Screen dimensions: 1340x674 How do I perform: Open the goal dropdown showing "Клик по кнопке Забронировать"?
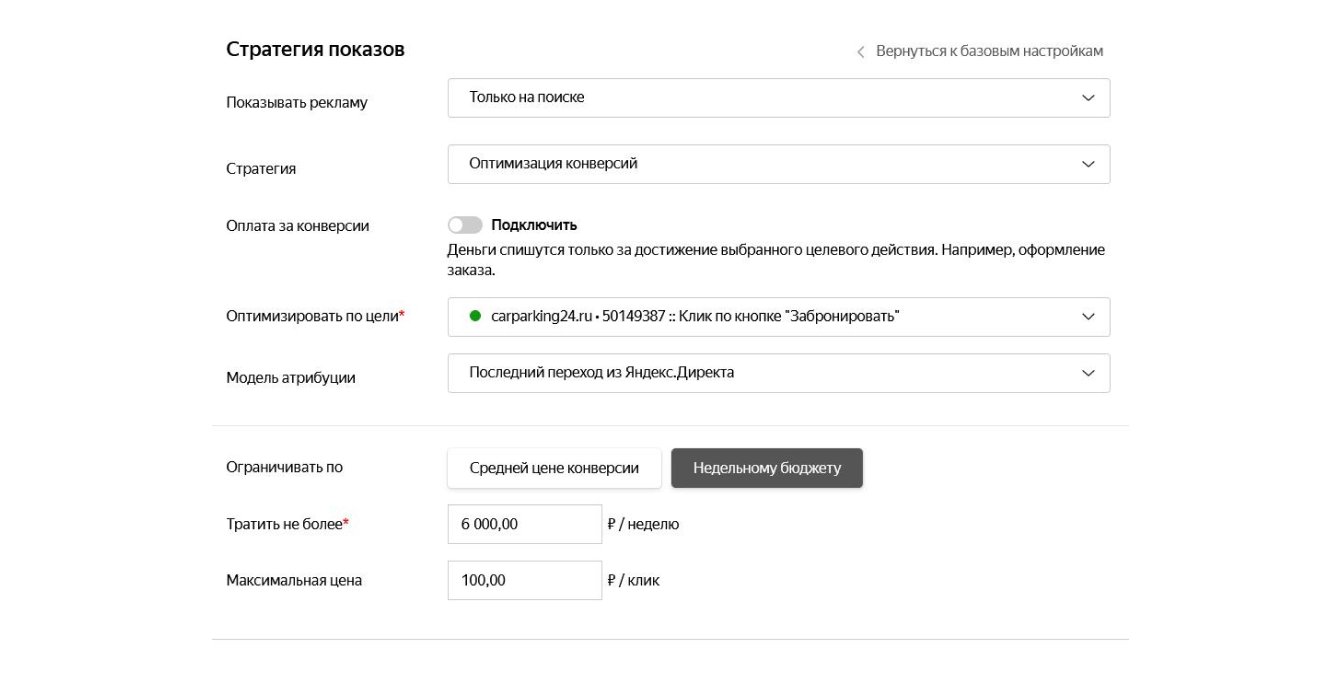point(760,316)
